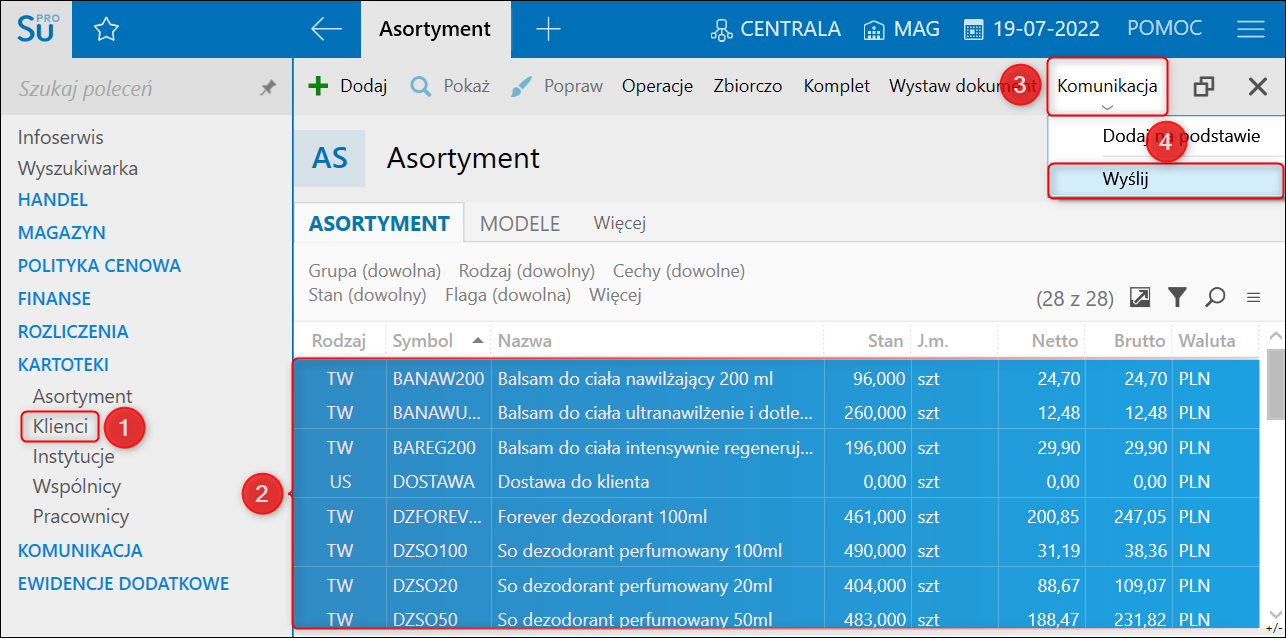1286x638 pixels.
Task: Switch to the MODELE tab
Action: pos(519,224)
